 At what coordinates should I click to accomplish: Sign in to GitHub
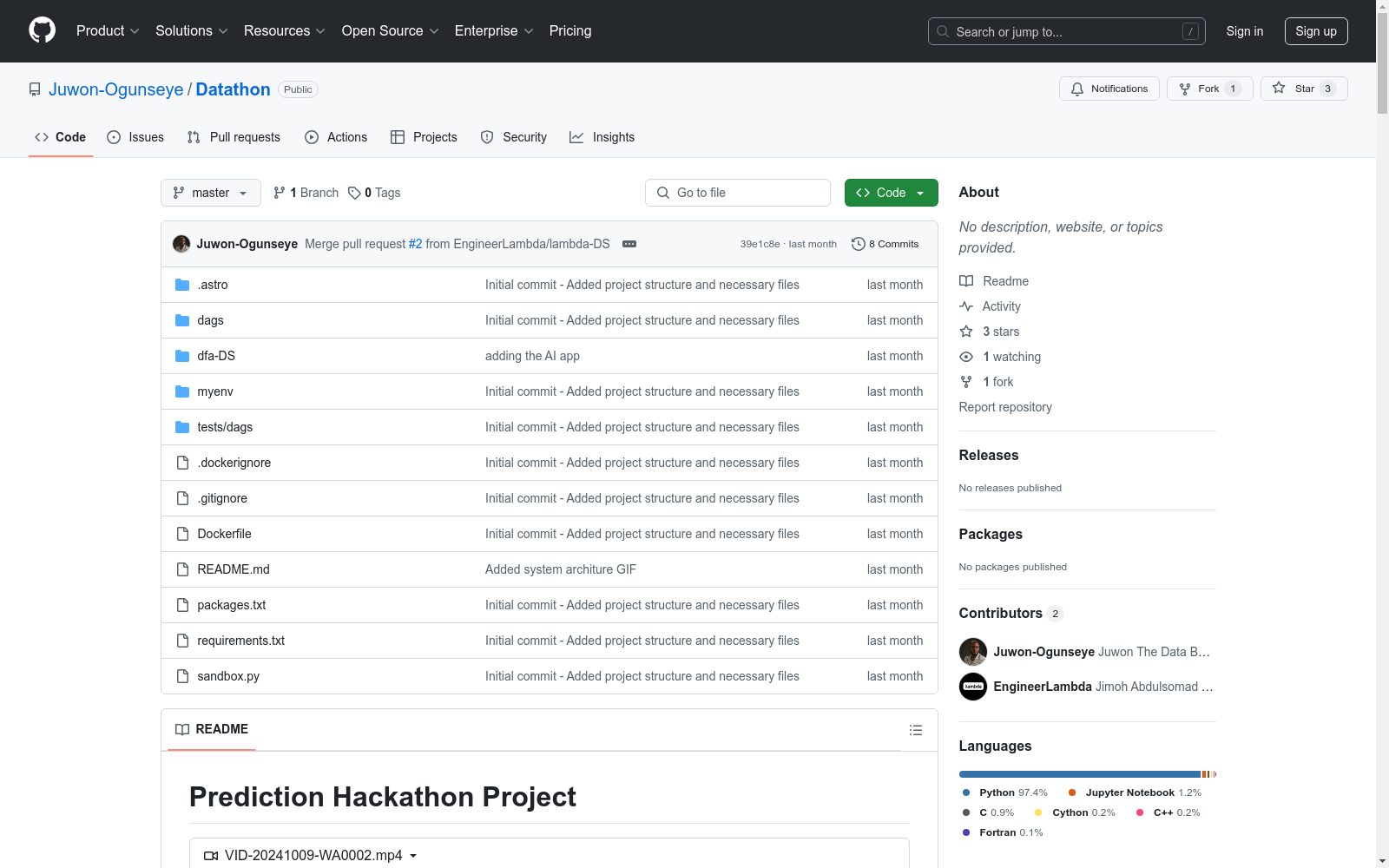point(1244,31)
